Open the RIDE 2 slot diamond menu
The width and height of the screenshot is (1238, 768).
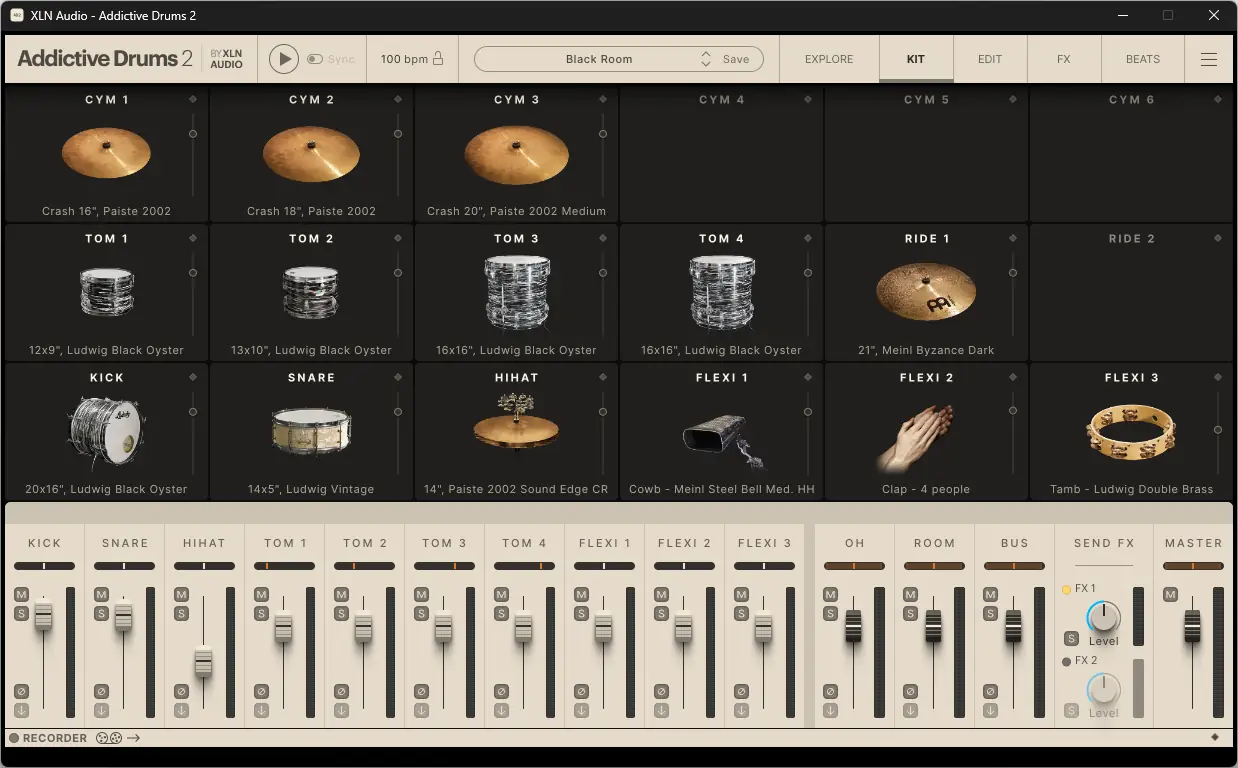click(x=1218, y=238)
